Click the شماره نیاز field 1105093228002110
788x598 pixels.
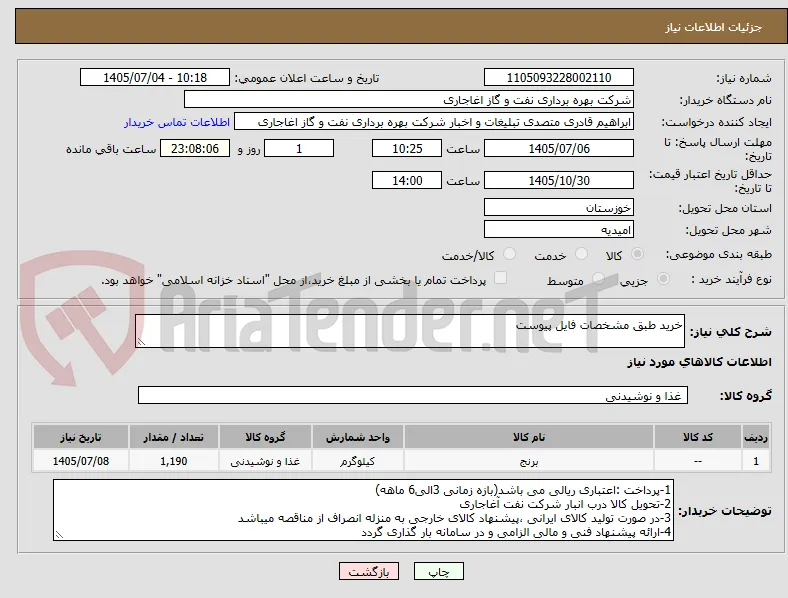[559, 77]
